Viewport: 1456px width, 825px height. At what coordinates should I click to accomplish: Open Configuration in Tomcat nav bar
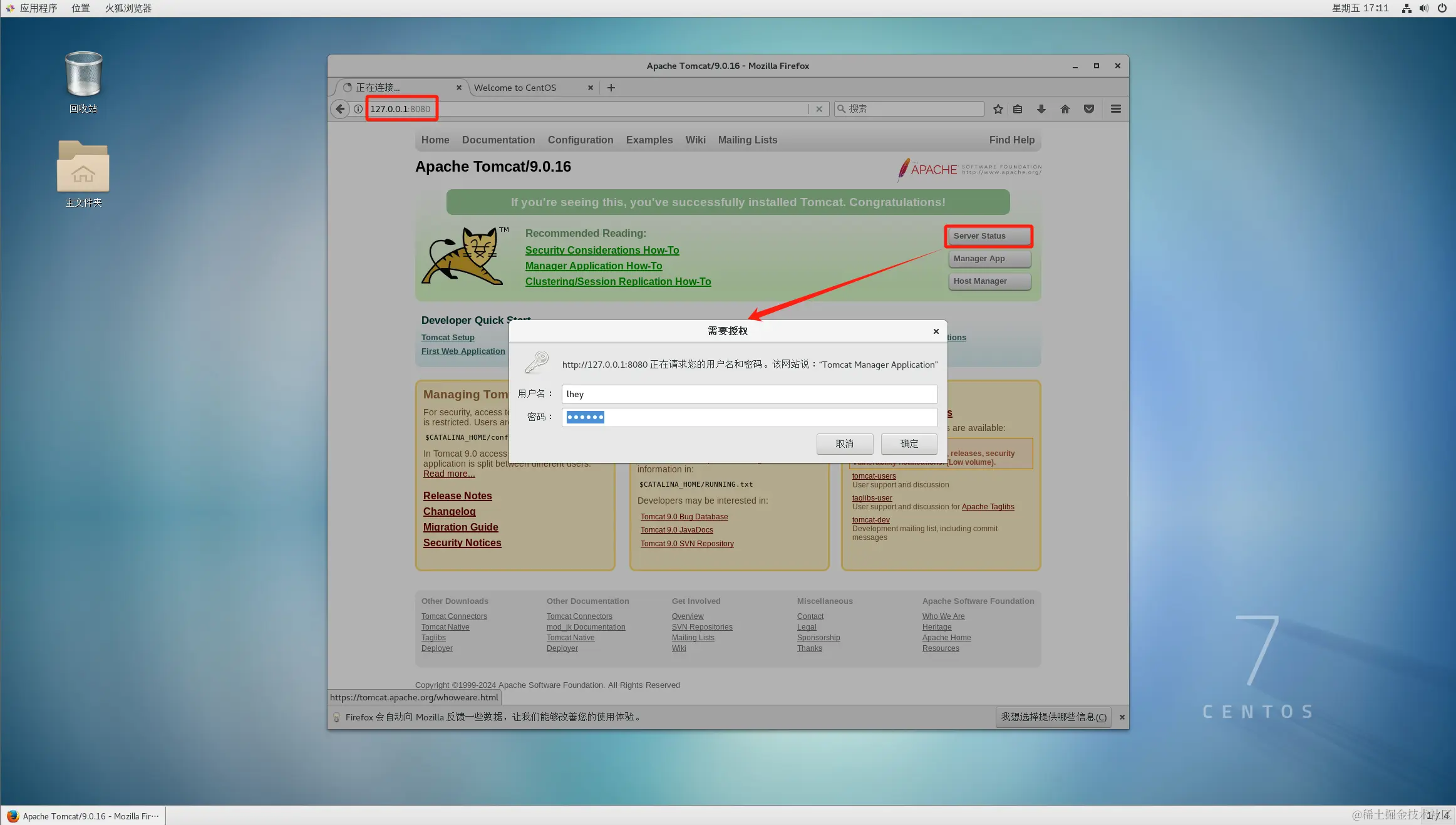tap(581, 140)
